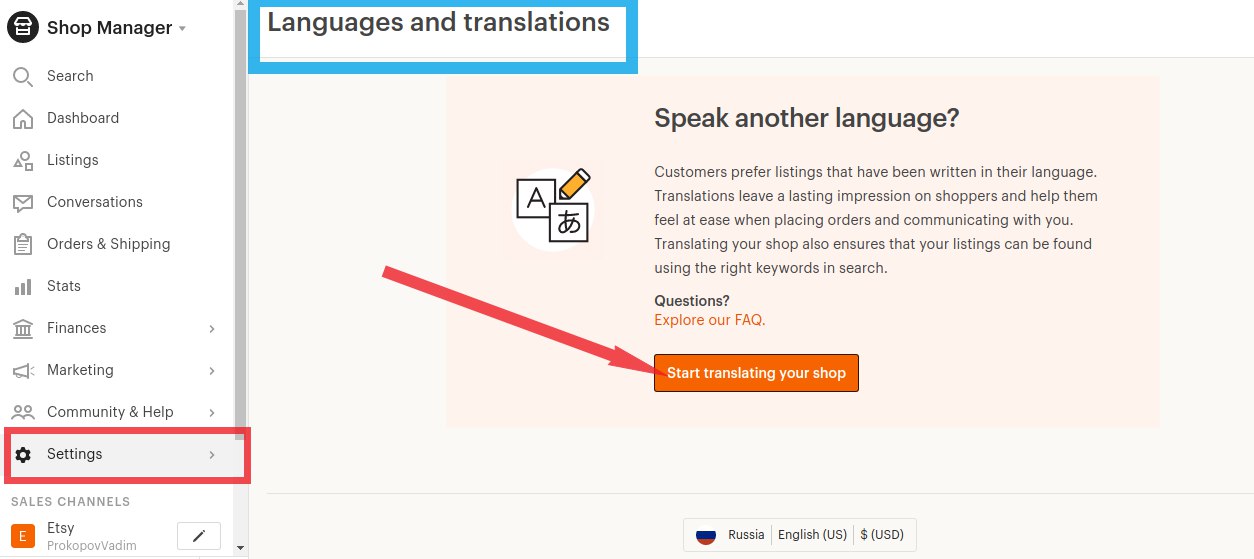The height and width of the screenshot is (559, 1254).
Task: Click the Dashboard house icon
Action: [23, 118]
